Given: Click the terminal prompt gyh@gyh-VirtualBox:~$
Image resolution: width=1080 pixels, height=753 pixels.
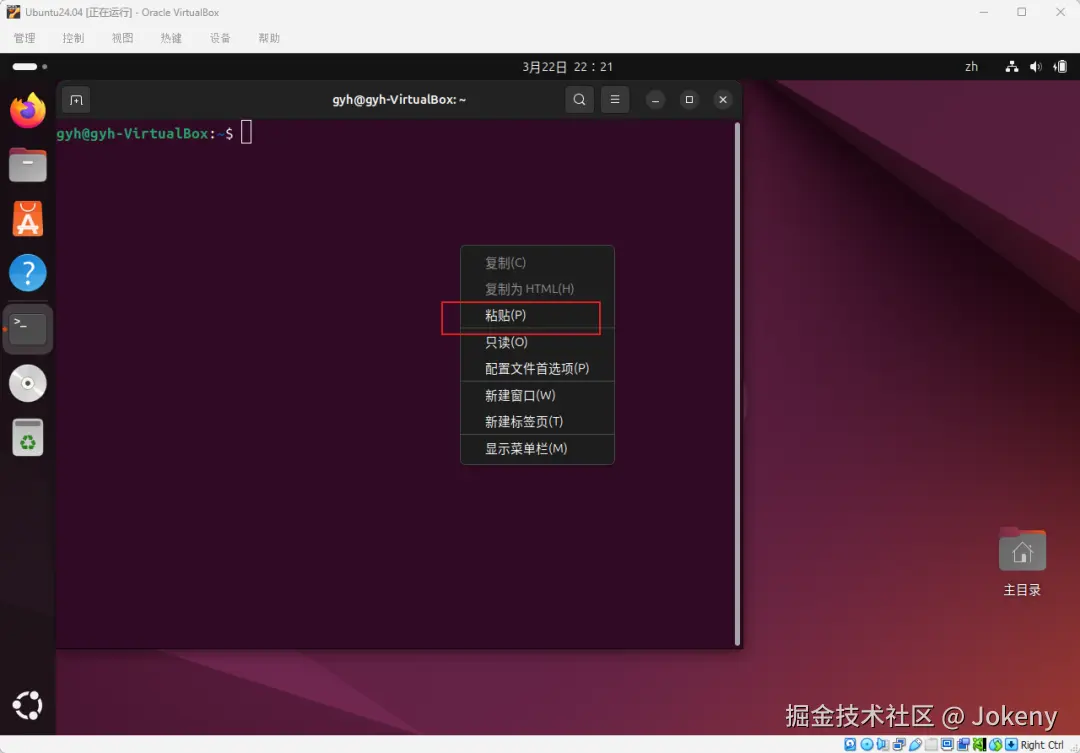Looking at the screenshot, I should (x=145, y=134).
